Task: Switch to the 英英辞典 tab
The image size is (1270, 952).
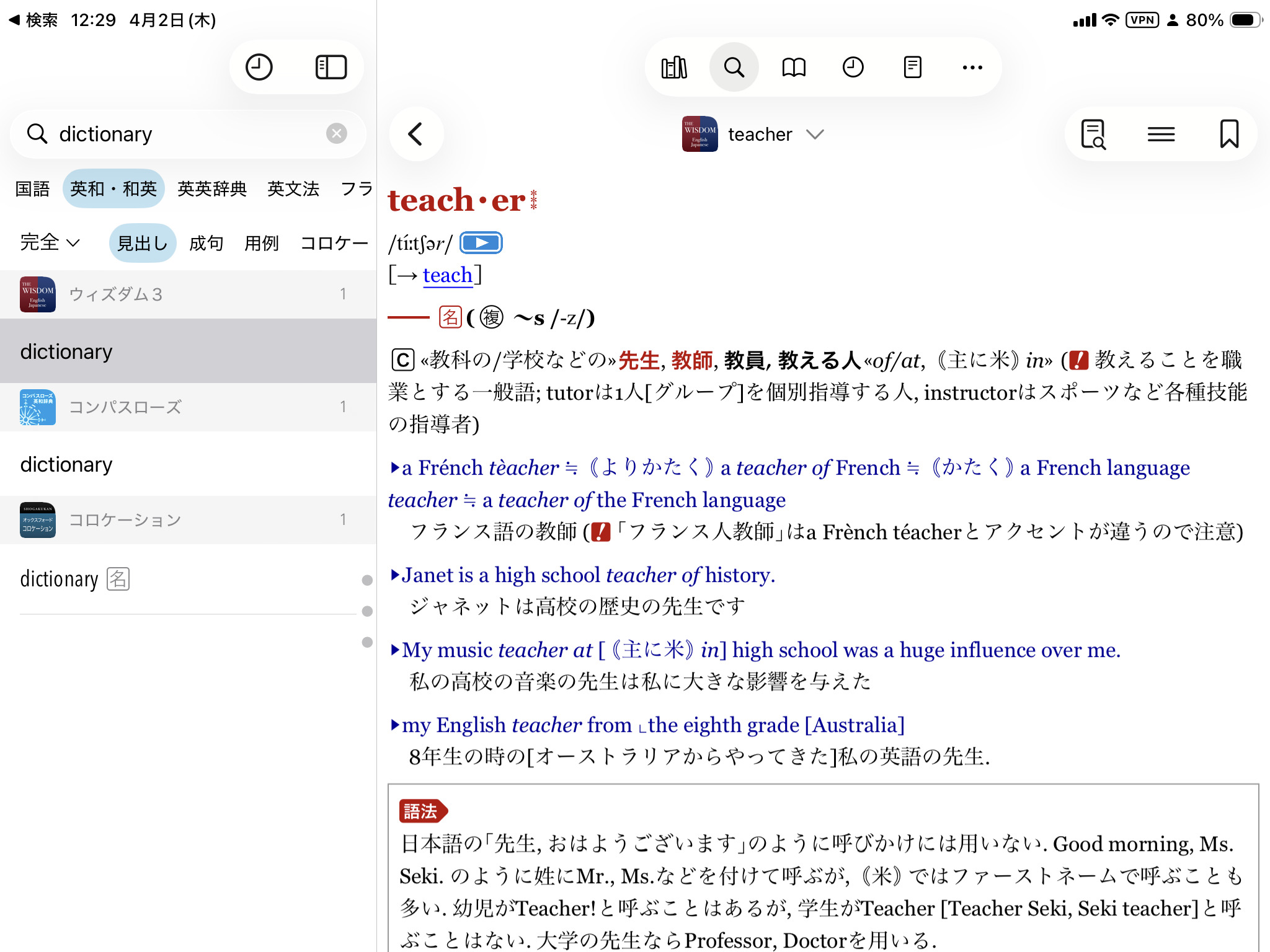Action: [x=212, y=188]
